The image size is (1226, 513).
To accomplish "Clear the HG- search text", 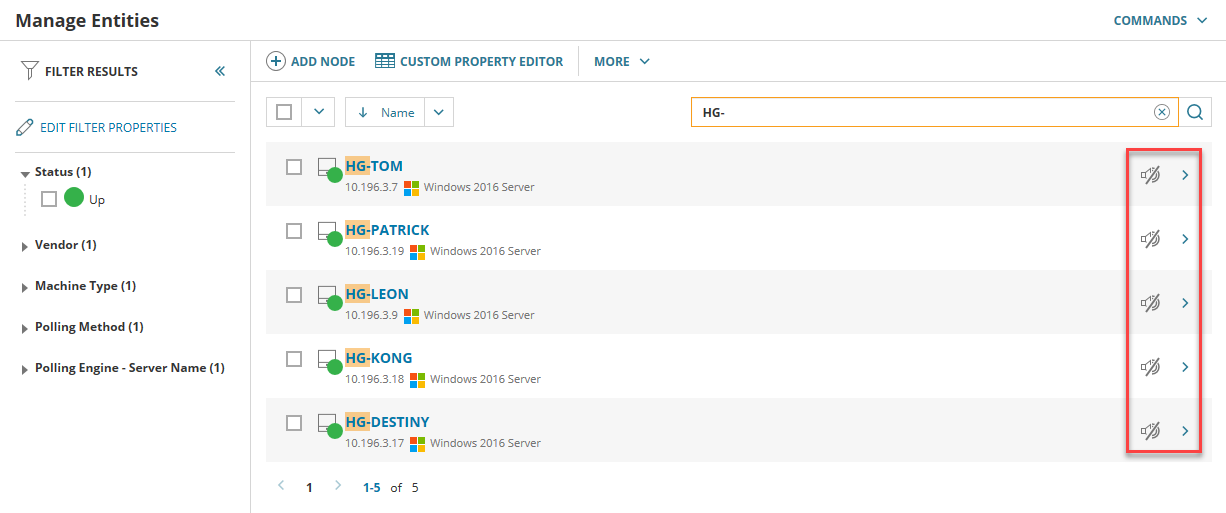I will point(1161,112).
